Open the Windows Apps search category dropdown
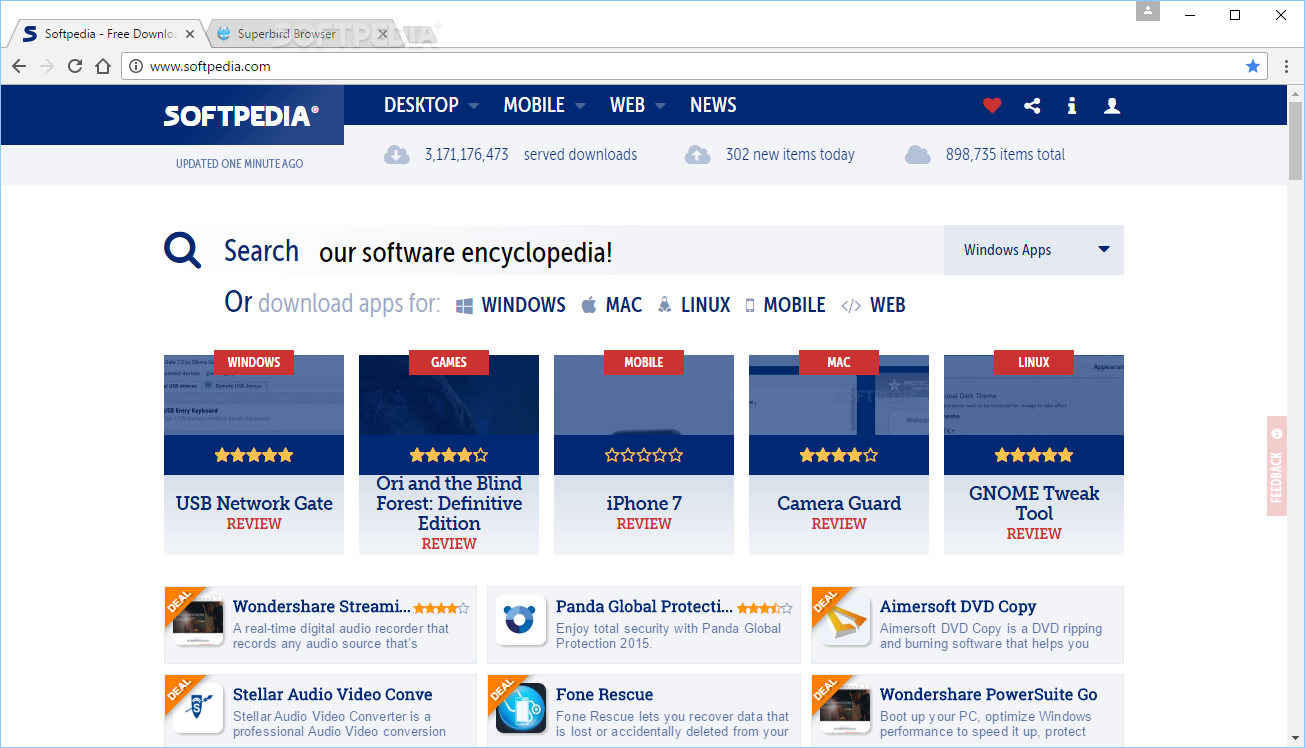The width and height of the screenshot is (1305, 748). (x=1034, y=250)
